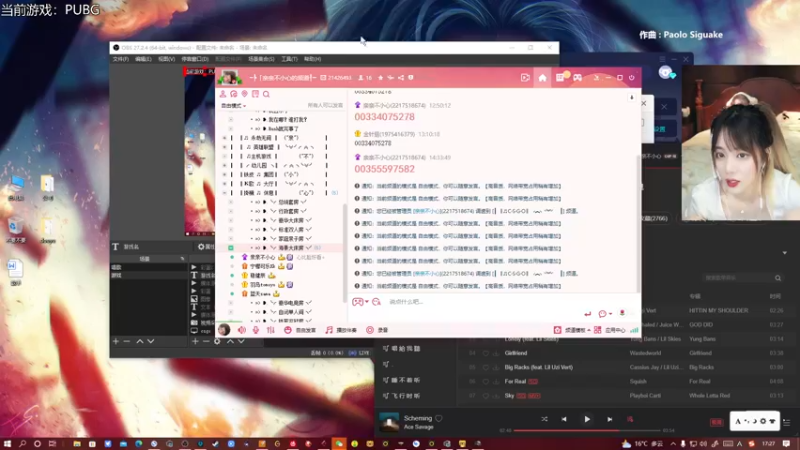Open the 文件(F) menu in OBS
The width and height of the screenshot is (800, 450).
click(x=120, y=59)
